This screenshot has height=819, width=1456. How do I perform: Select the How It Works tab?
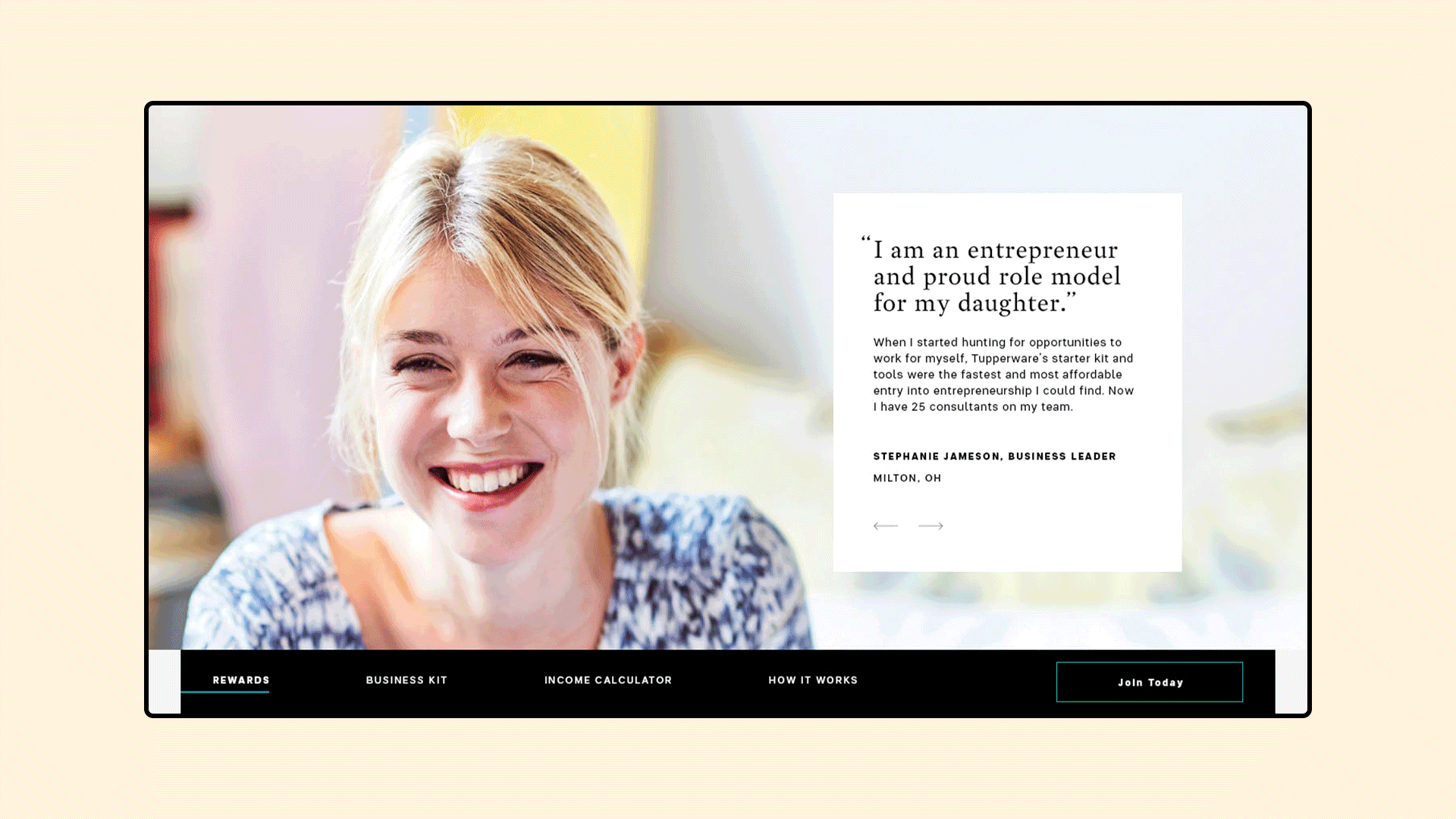pyautogui.click(x=813, y=680)
